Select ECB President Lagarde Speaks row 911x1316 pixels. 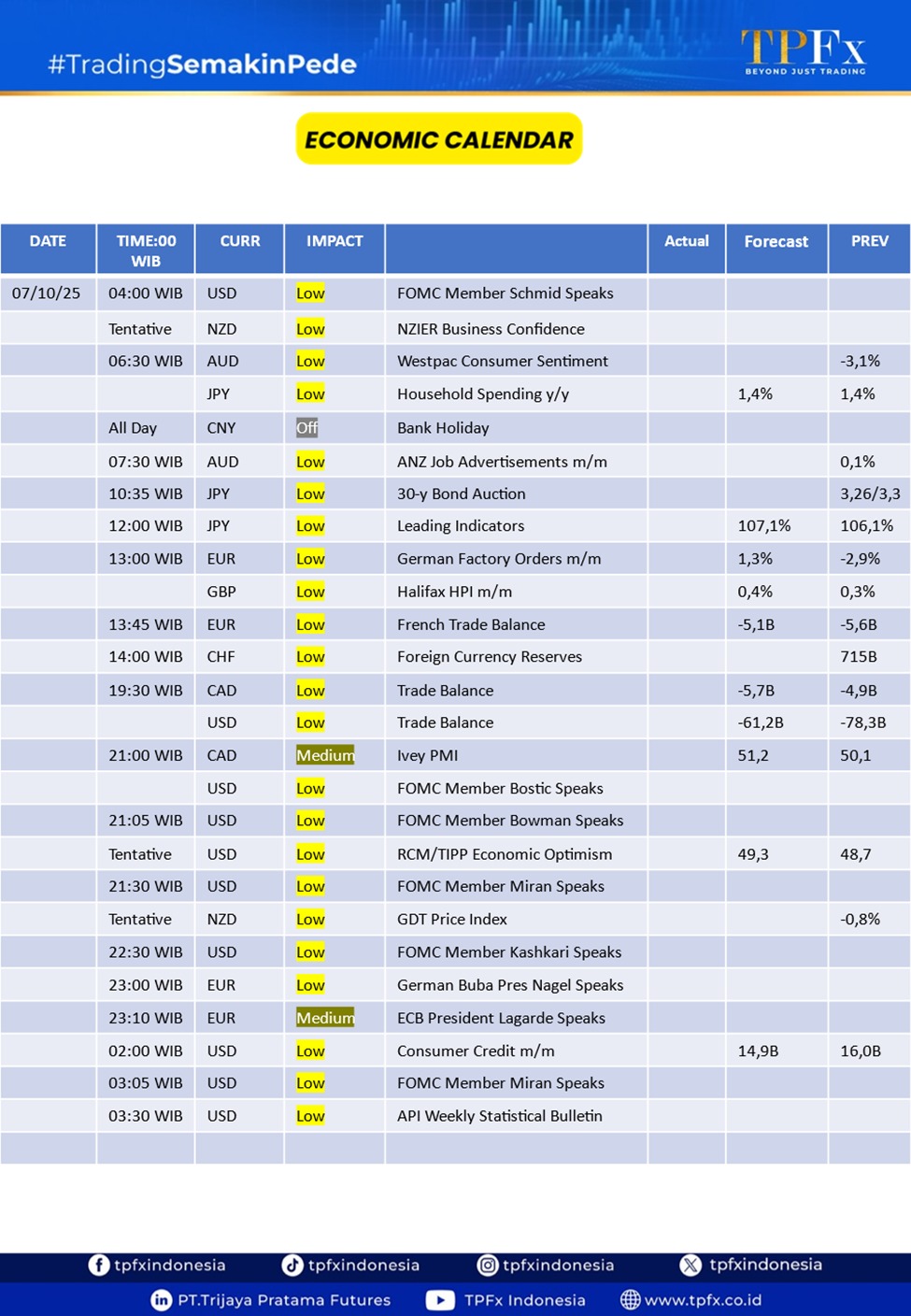click(x=501, y=1018)
